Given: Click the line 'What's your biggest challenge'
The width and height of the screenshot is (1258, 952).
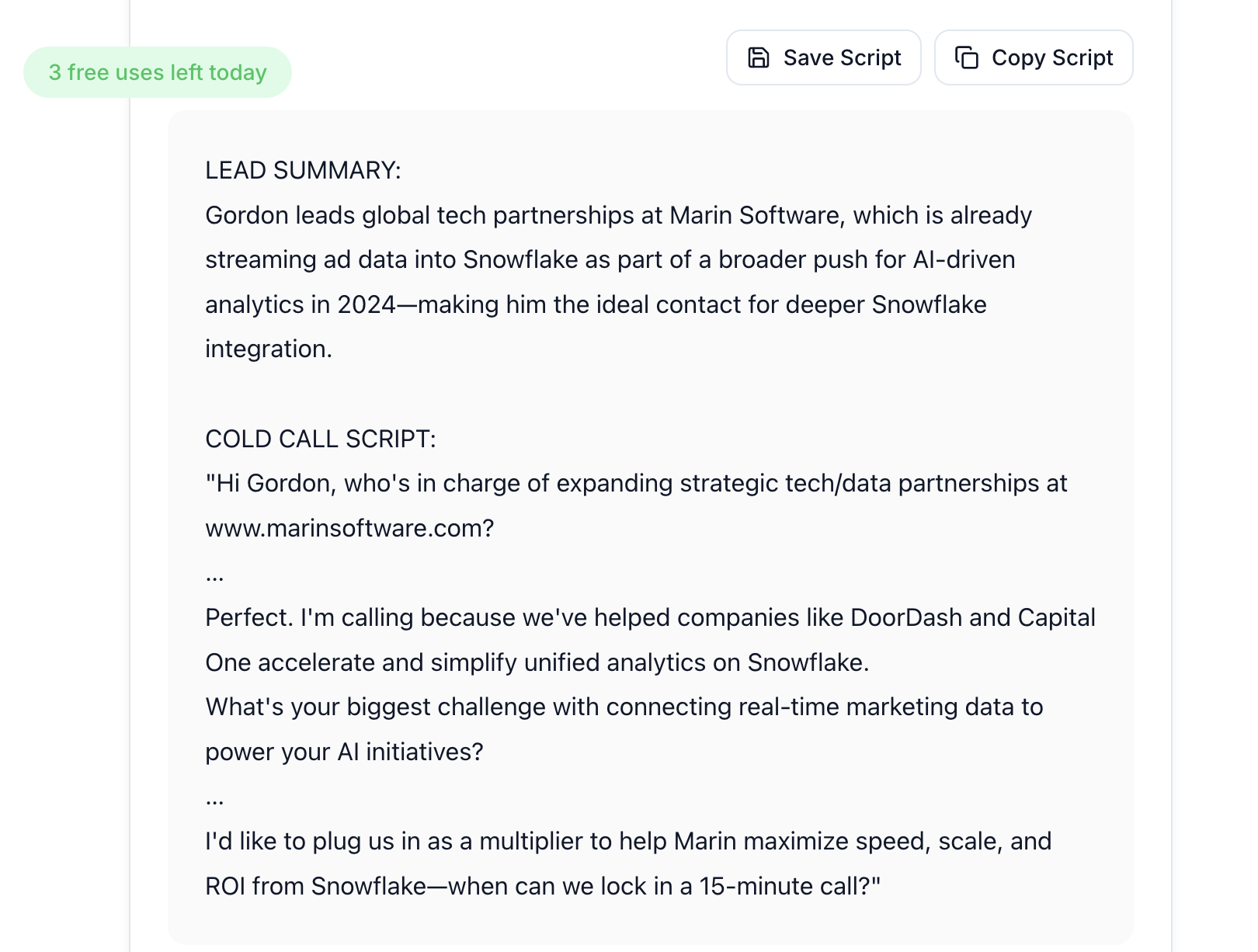Looking at the screenshot, I should pyautogui.click(x=624, y=707).
